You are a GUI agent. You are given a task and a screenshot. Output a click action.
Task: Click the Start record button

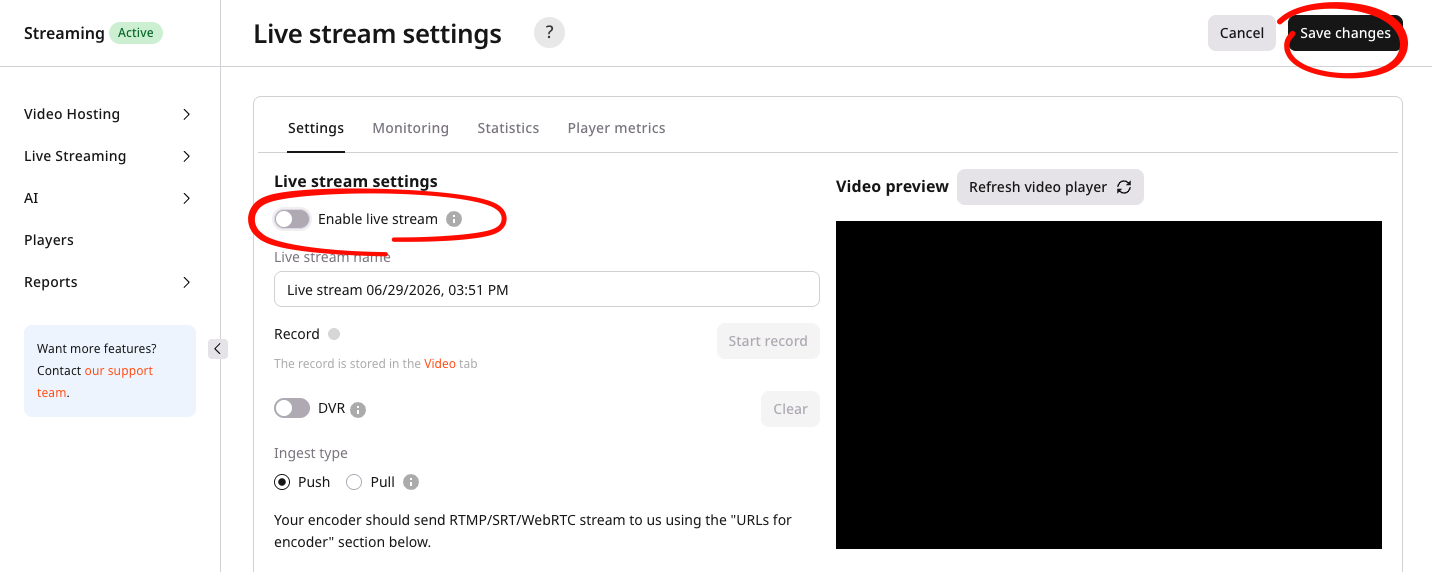tap(768, 341)
